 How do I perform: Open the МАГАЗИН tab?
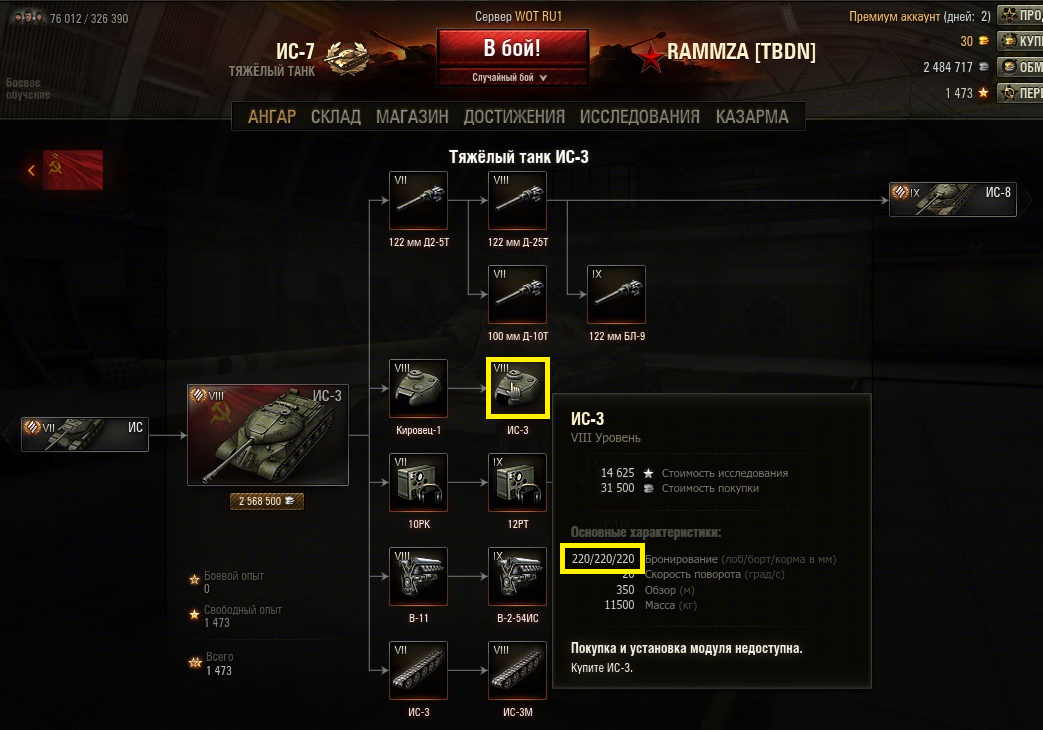pyautogui.click(x=412, y=116)
